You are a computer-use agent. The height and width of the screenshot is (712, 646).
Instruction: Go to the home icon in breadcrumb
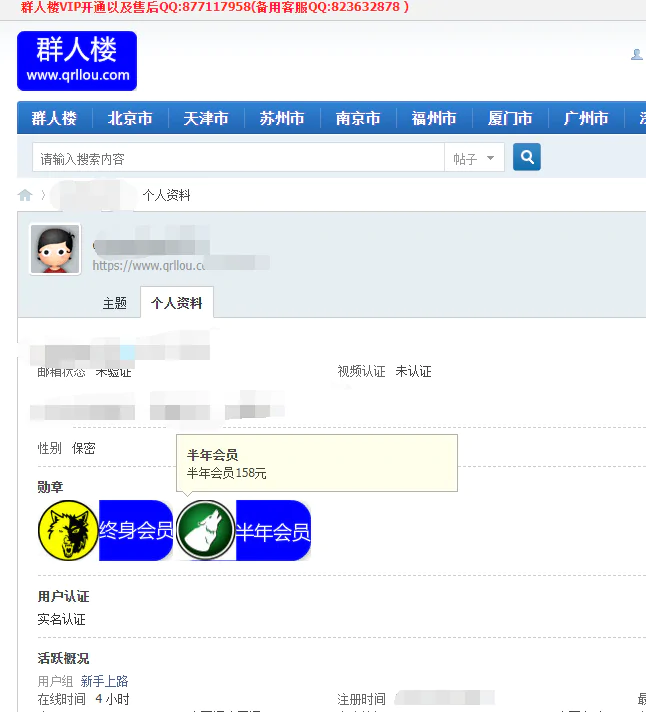coord(25,195)
